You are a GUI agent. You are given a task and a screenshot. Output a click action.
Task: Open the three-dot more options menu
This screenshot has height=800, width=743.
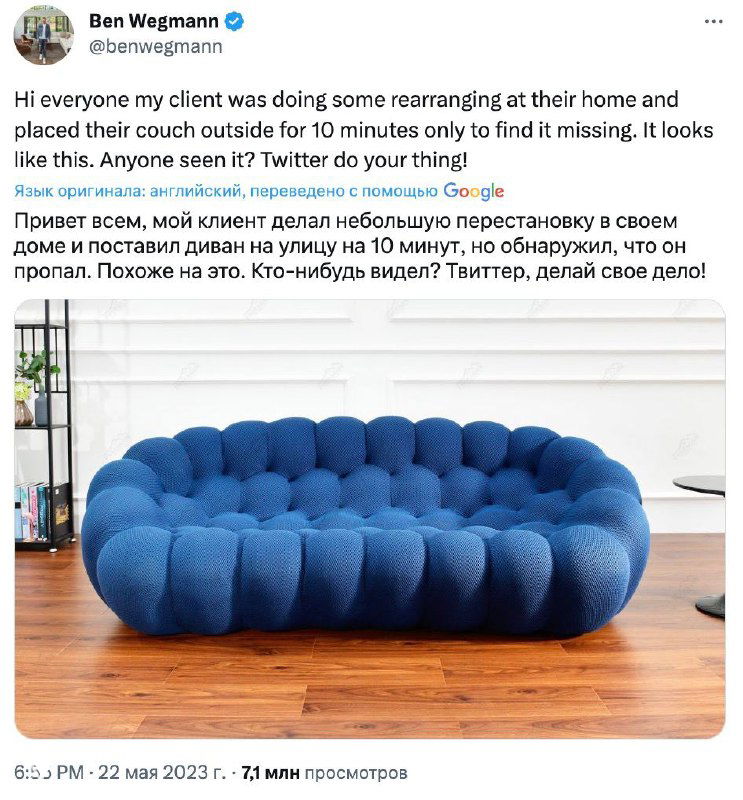(713, 22)
